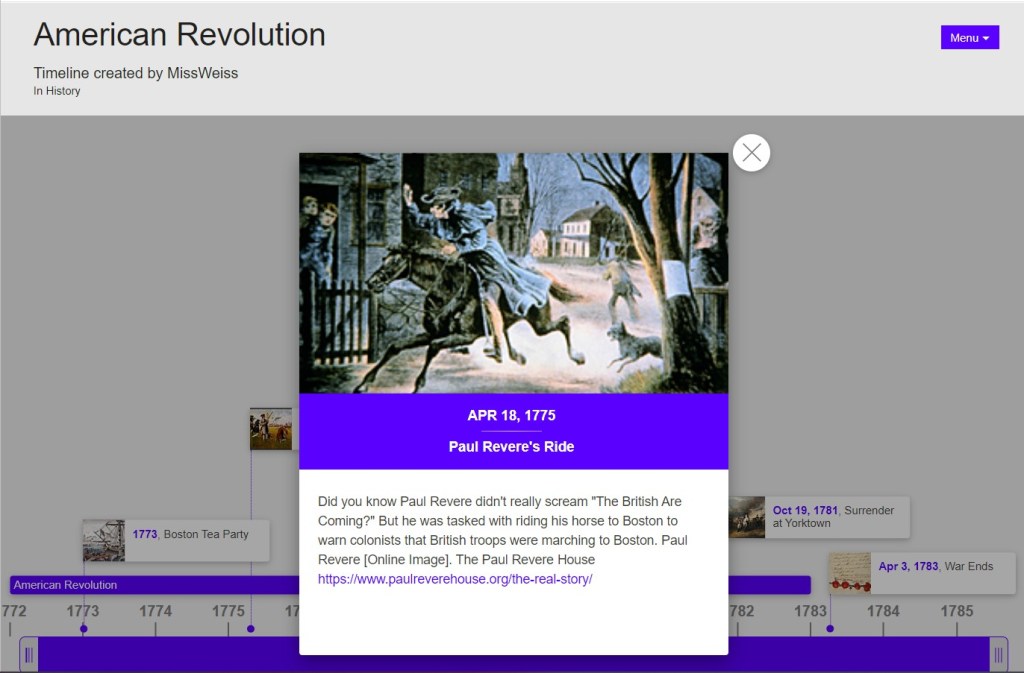Click the small event thumbnail left of the popup
This screenshot has height=673, width=1024.
(x=271, y=429)
